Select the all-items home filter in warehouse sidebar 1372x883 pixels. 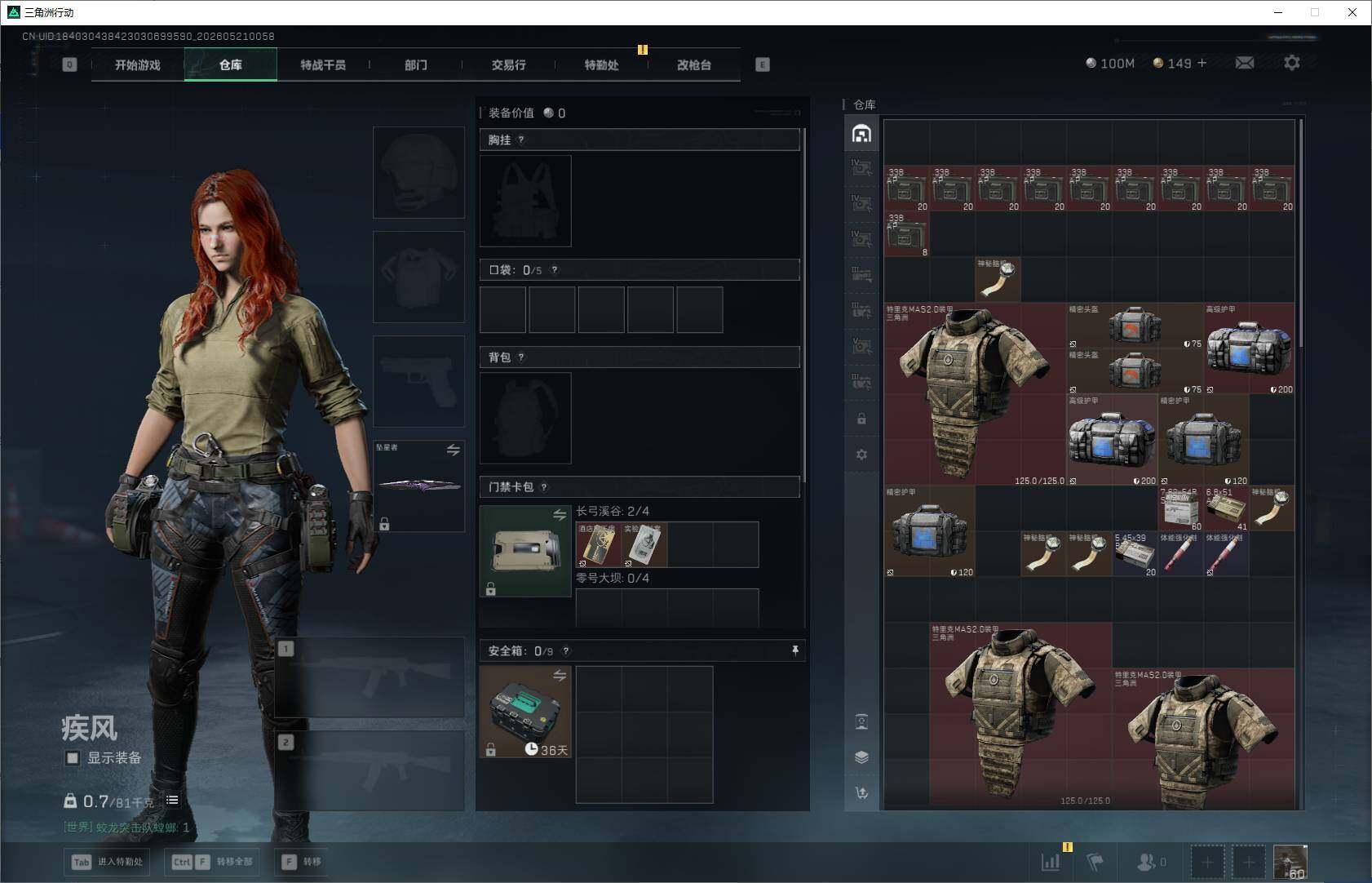pyautogui.click(x=861, y=134)
